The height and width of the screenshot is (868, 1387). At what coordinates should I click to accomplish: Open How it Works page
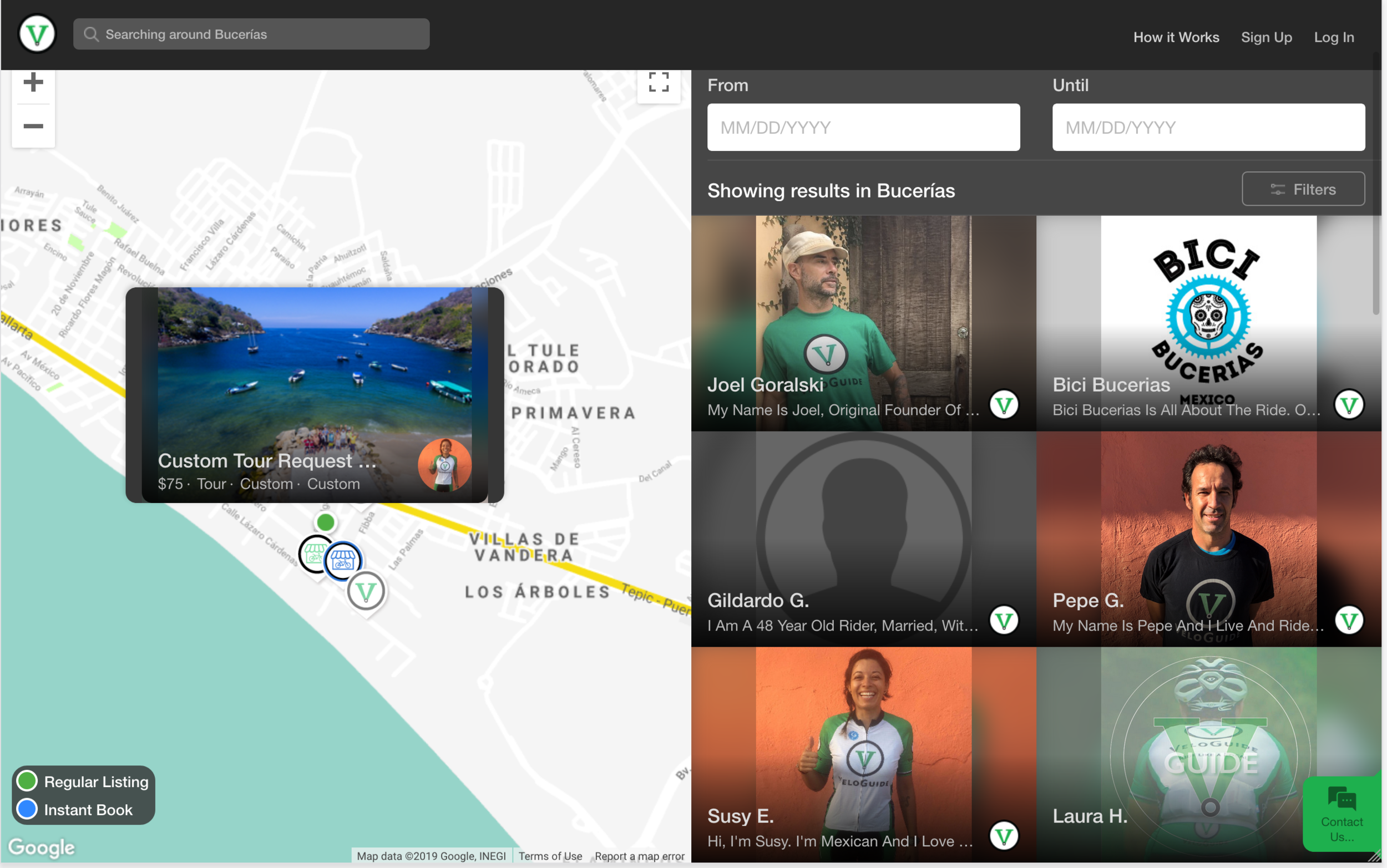click(x=1176, y=37)
